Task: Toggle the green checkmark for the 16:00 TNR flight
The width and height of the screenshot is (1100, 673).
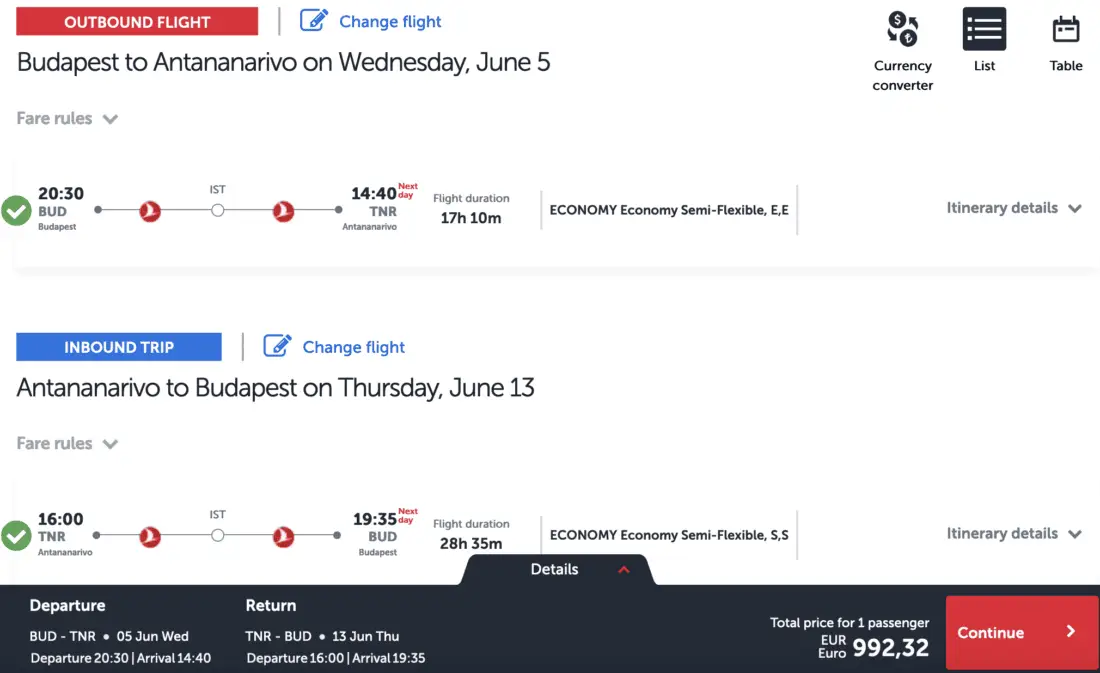Action: (16, 536)
